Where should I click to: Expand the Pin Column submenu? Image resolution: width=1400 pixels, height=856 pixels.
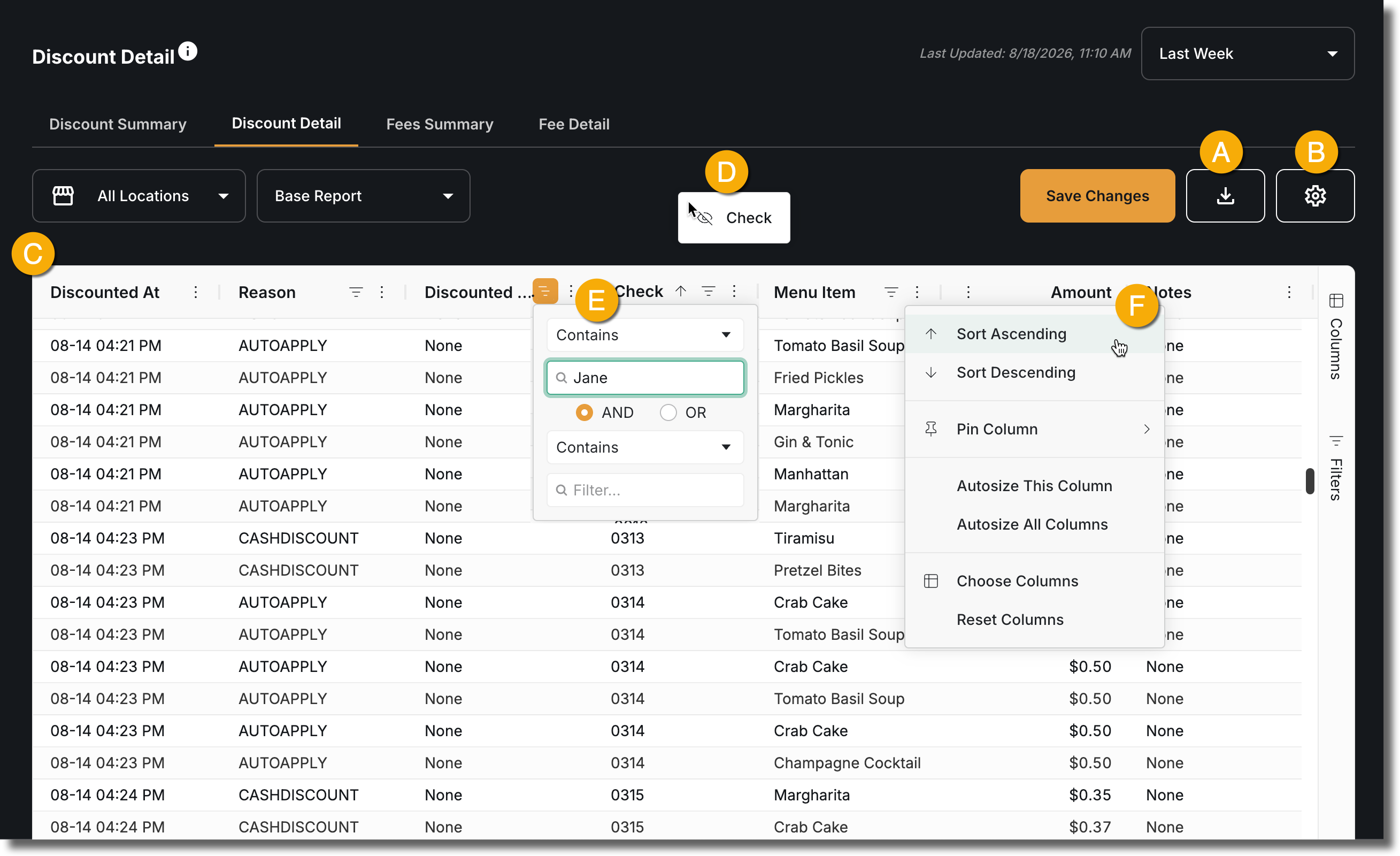pos(1034,429)
